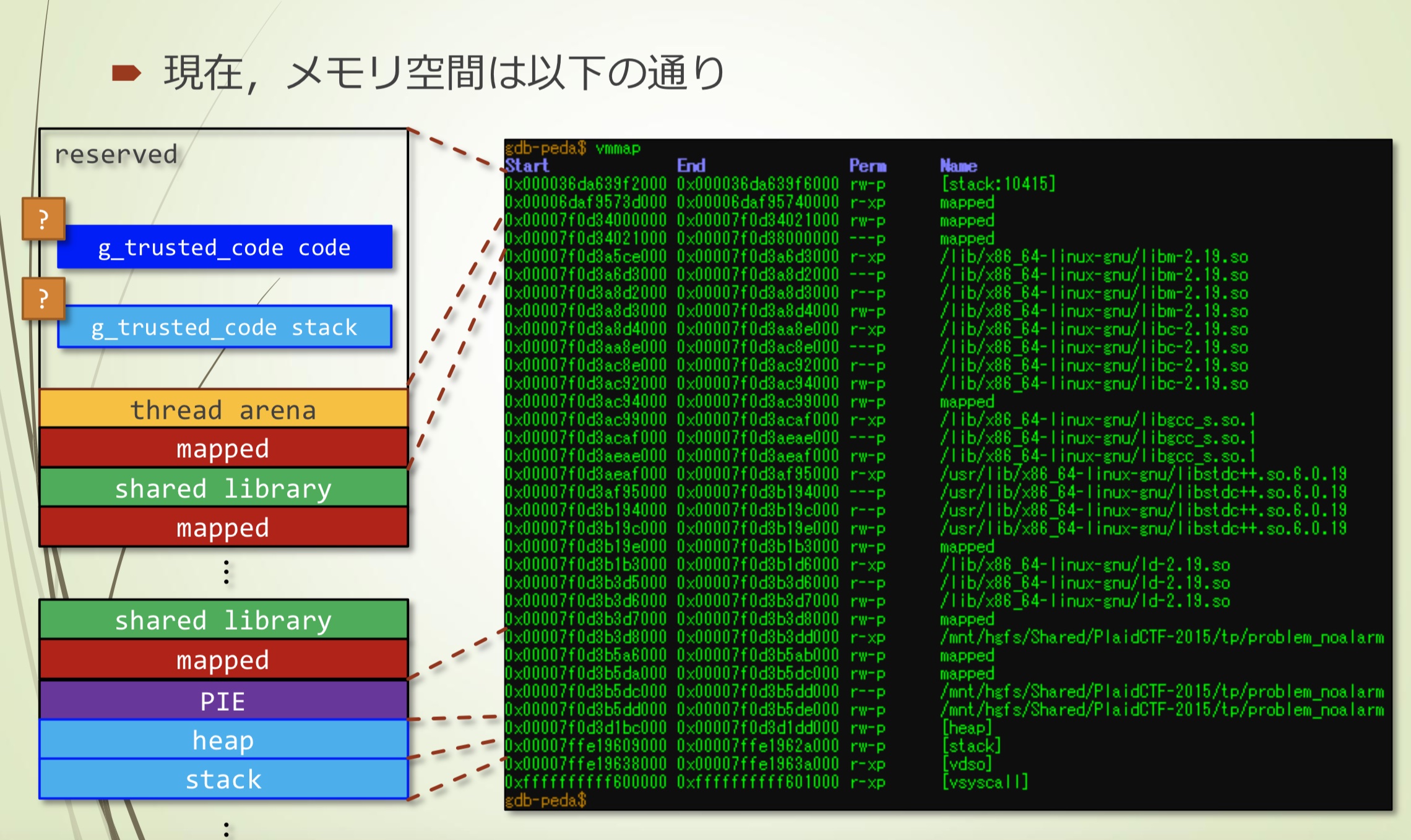Click the purple PIE block
1411x840 pixels.
coord(223,701)
